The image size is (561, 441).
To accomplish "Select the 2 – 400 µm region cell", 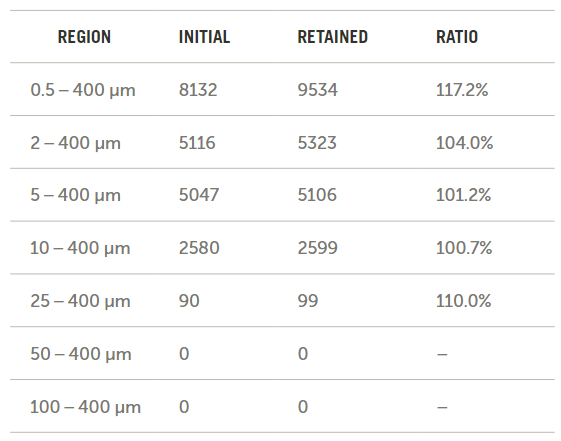I will click(75, 143).
